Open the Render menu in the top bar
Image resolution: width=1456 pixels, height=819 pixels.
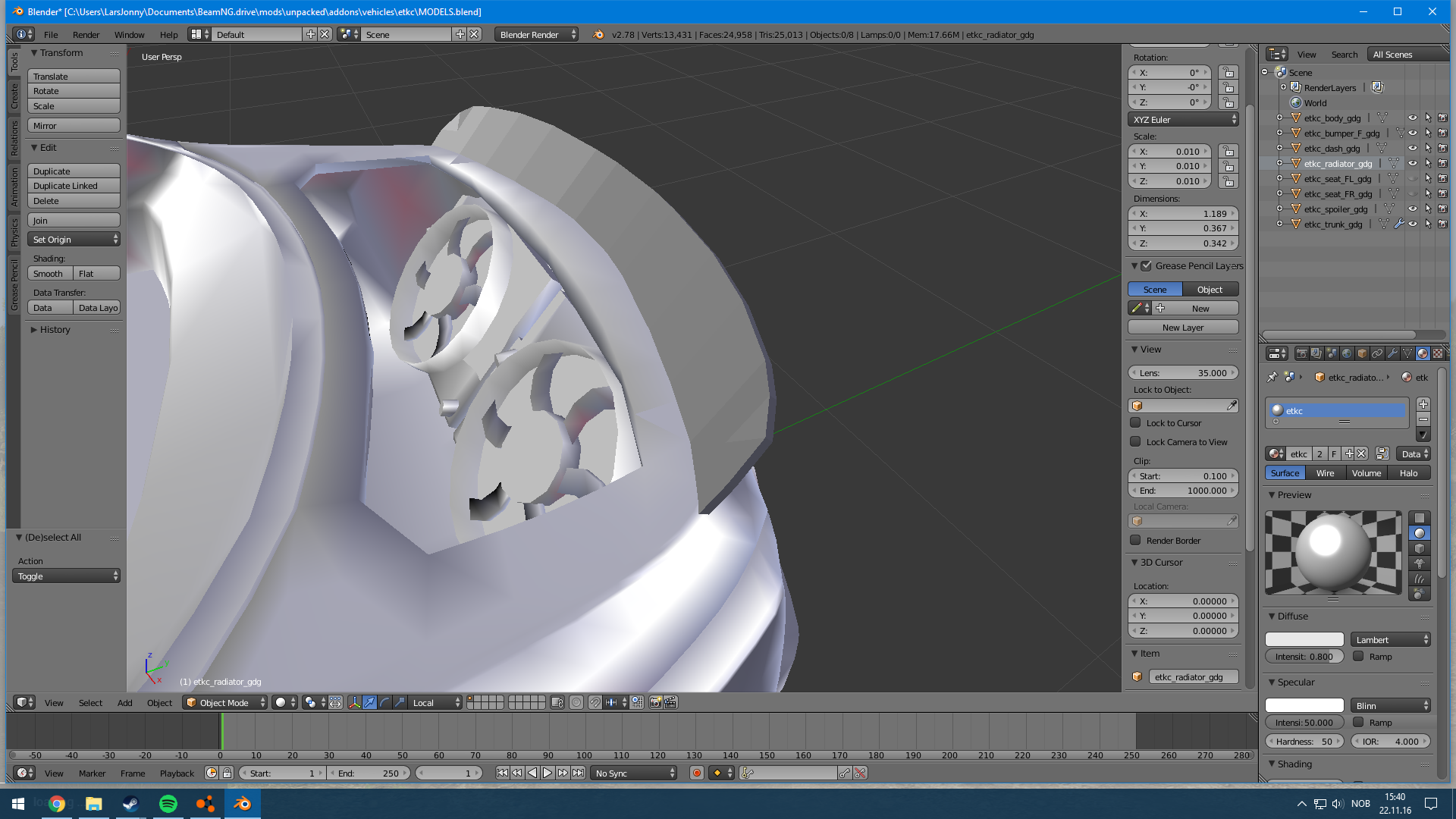pyautogui.click(x=86, y=35)
